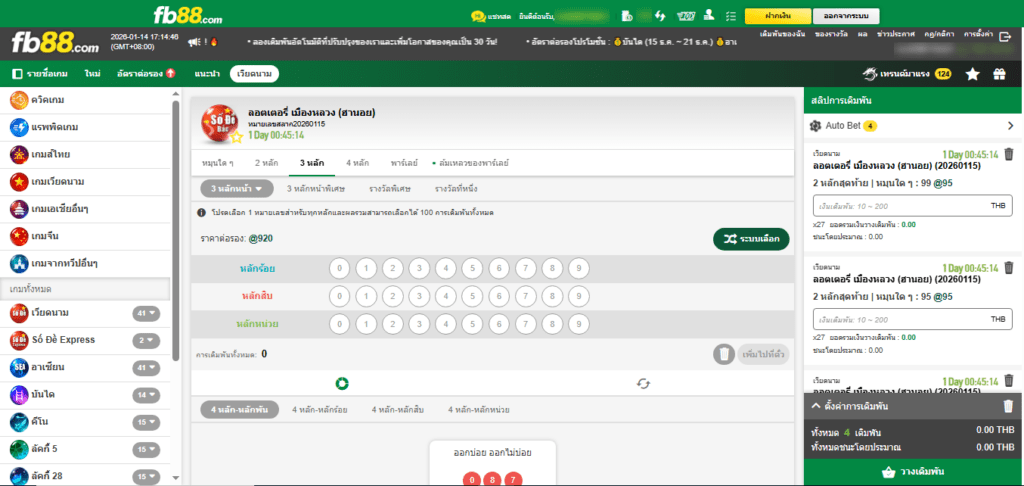Expand Auto Bet chevron arrow
The height and width of the screenshot is (486, 1024).
[1010, 125]
